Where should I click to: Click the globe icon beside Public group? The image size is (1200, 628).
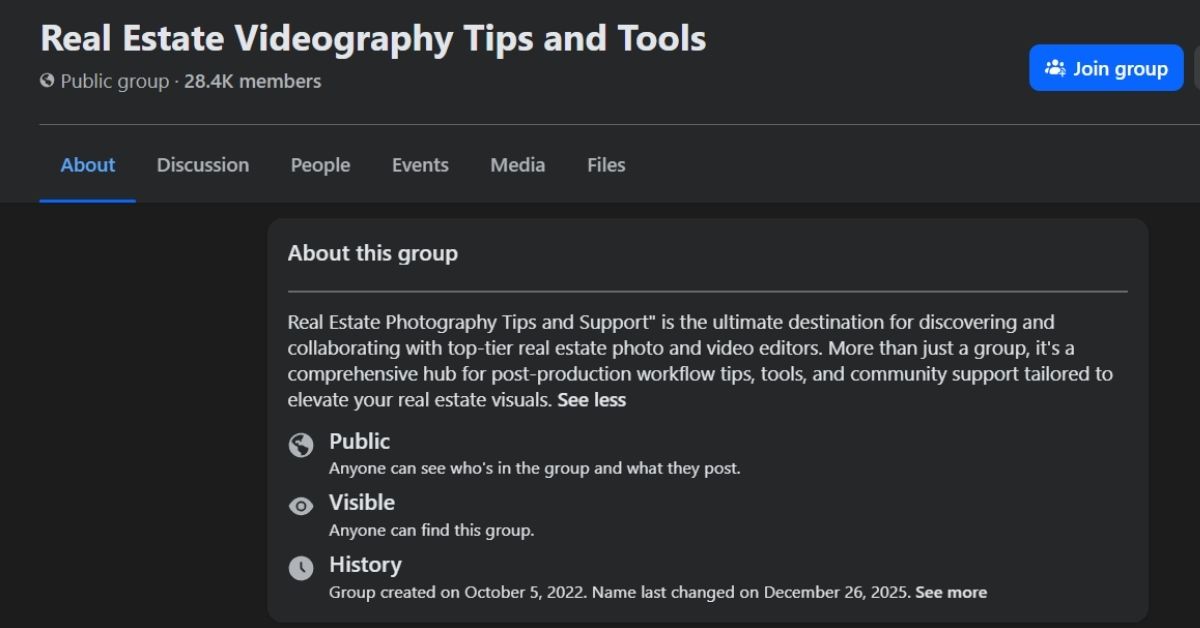click(x=47, y=81)
